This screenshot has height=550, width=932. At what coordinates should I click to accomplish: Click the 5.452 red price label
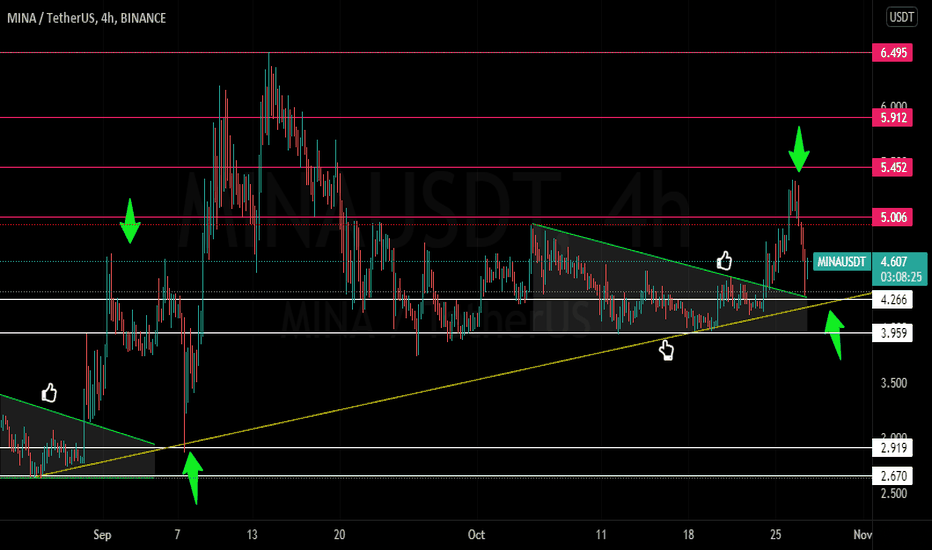point(893,167)
